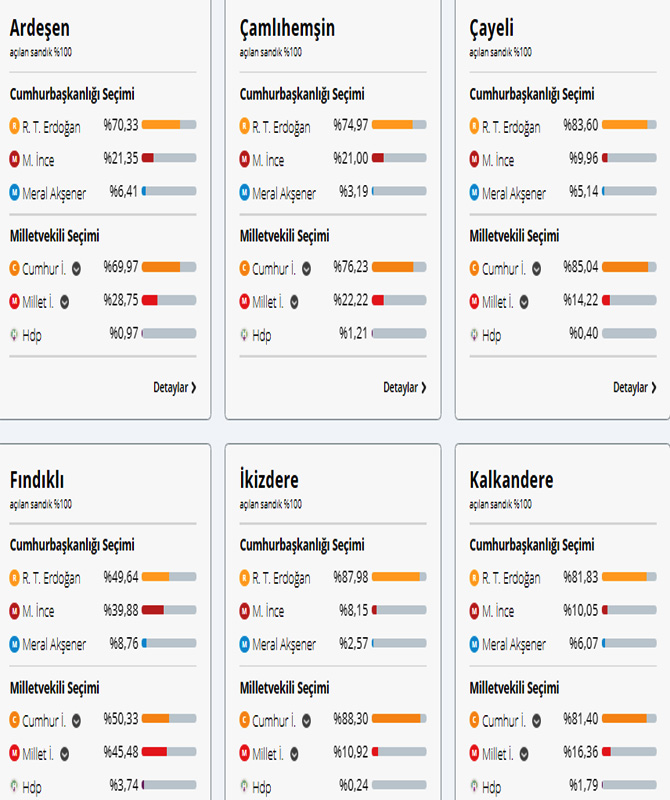The height and width of the screenshot is (800, 670).
Task: Expand Cumhur İ. alliance in Çayeli card
Action: click(x=537, y=268)
